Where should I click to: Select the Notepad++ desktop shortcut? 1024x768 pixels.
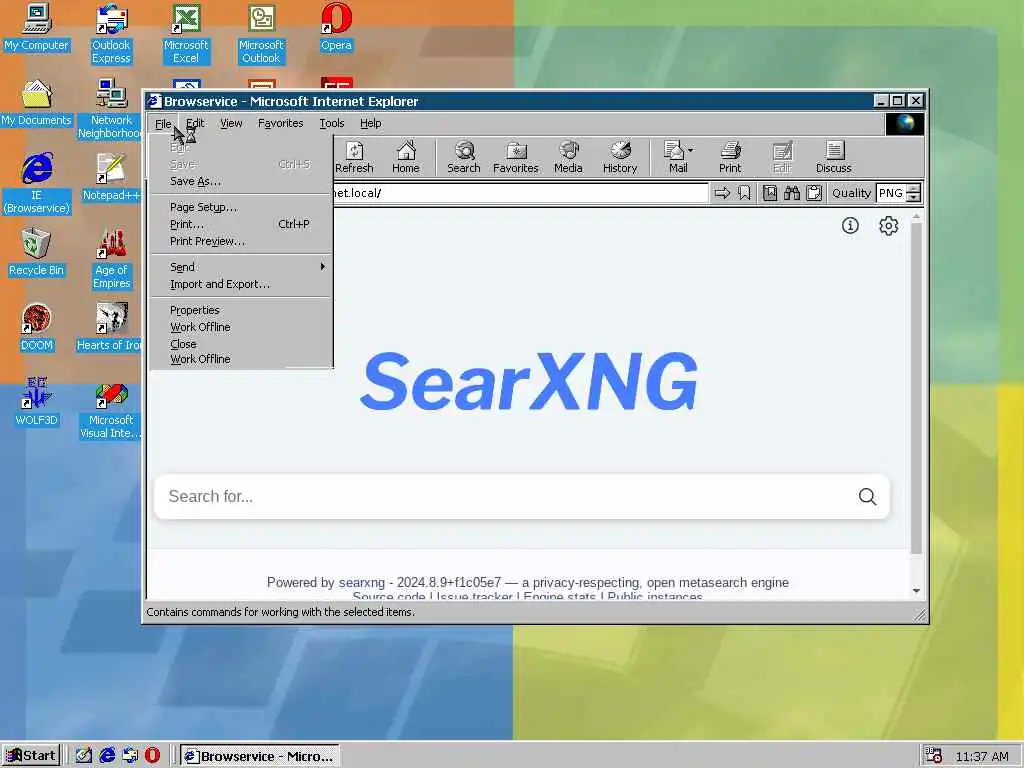point(111,178)
